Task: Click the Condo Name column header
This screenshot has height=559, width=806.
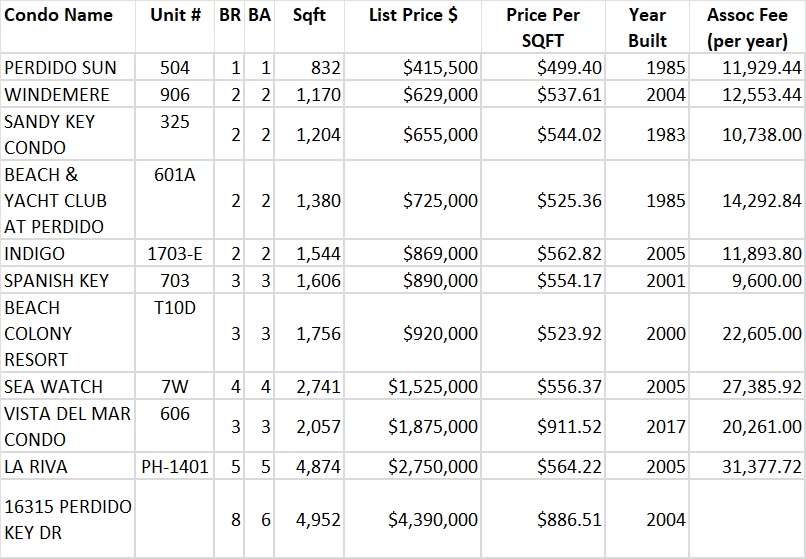Action: coord(59,16)
